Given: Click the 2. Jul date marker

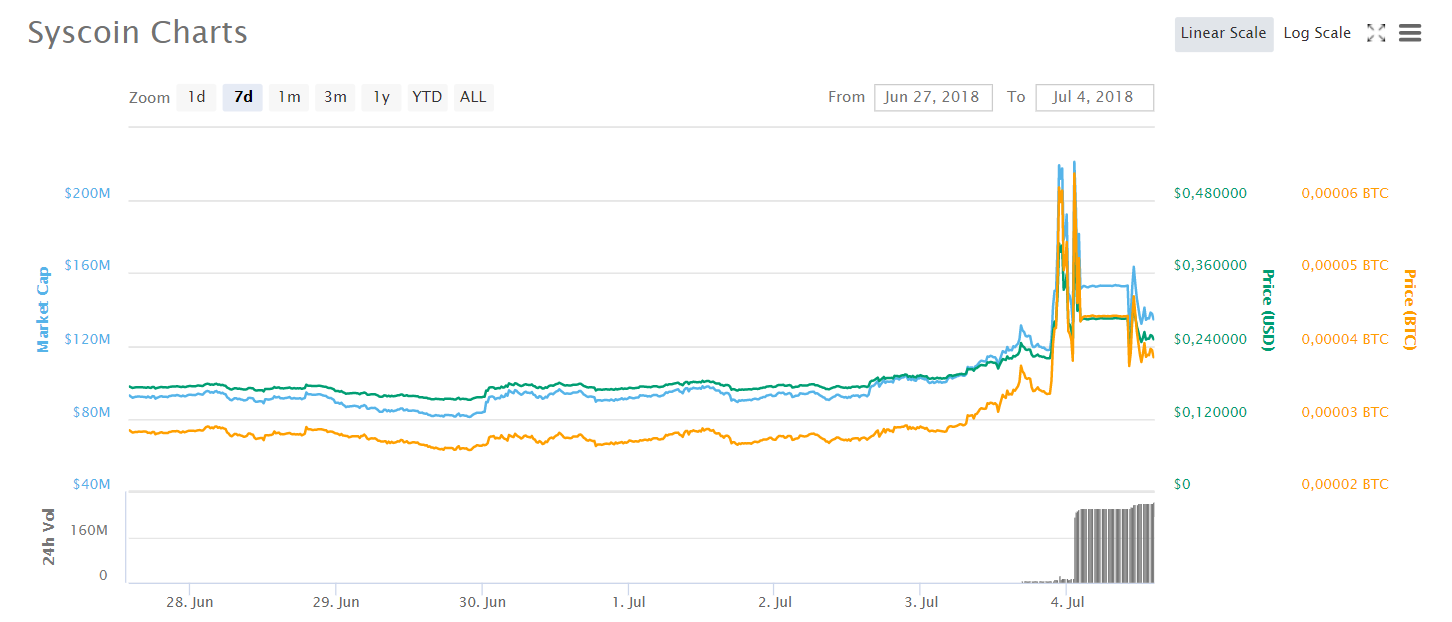Looking at the screenshot, I should pos(775,602).
